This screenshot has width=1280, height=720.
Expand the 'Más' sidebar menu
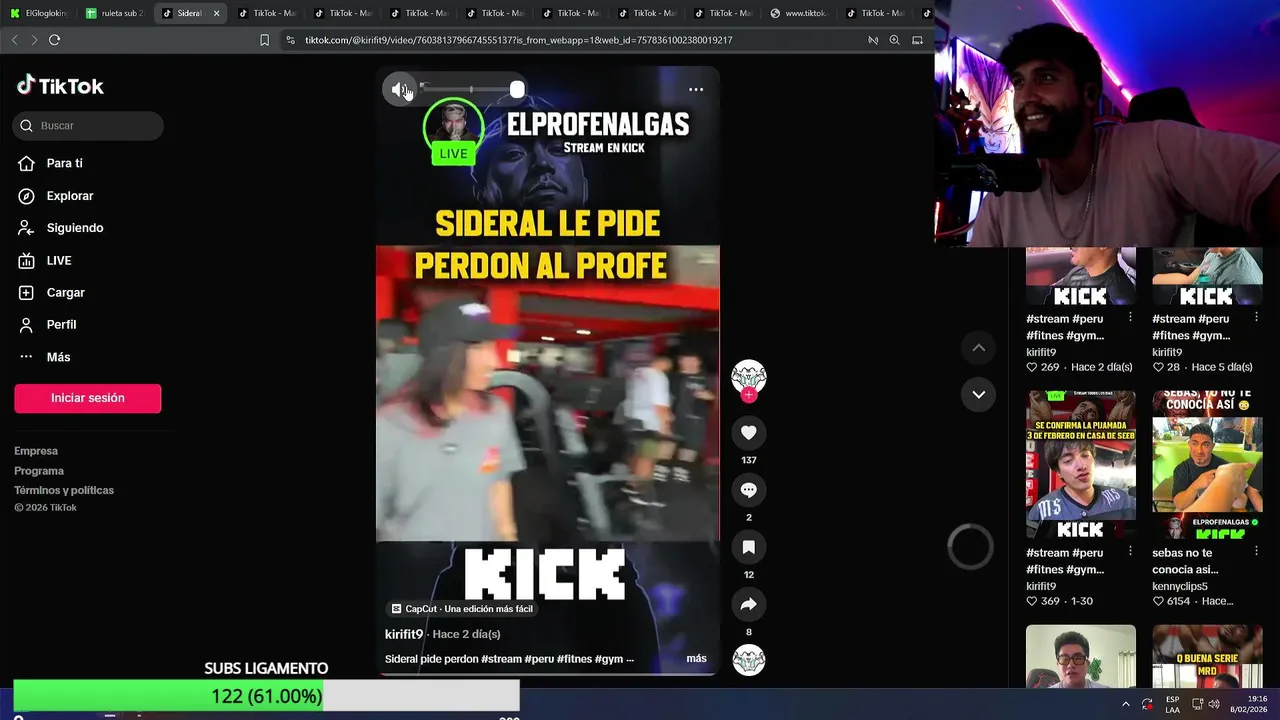[58, 357]
